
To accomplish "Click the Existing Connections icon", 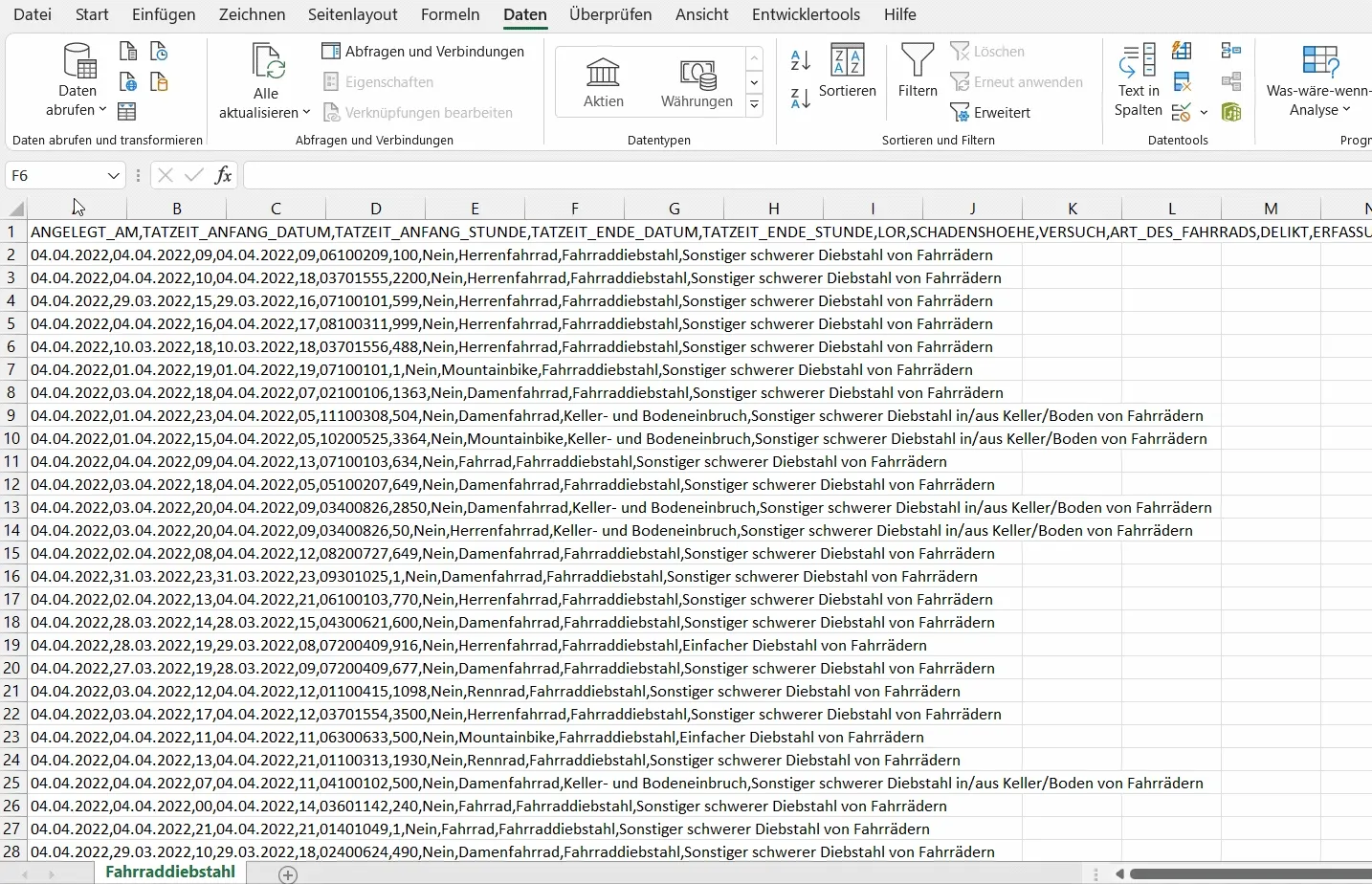I will (159, 82).
